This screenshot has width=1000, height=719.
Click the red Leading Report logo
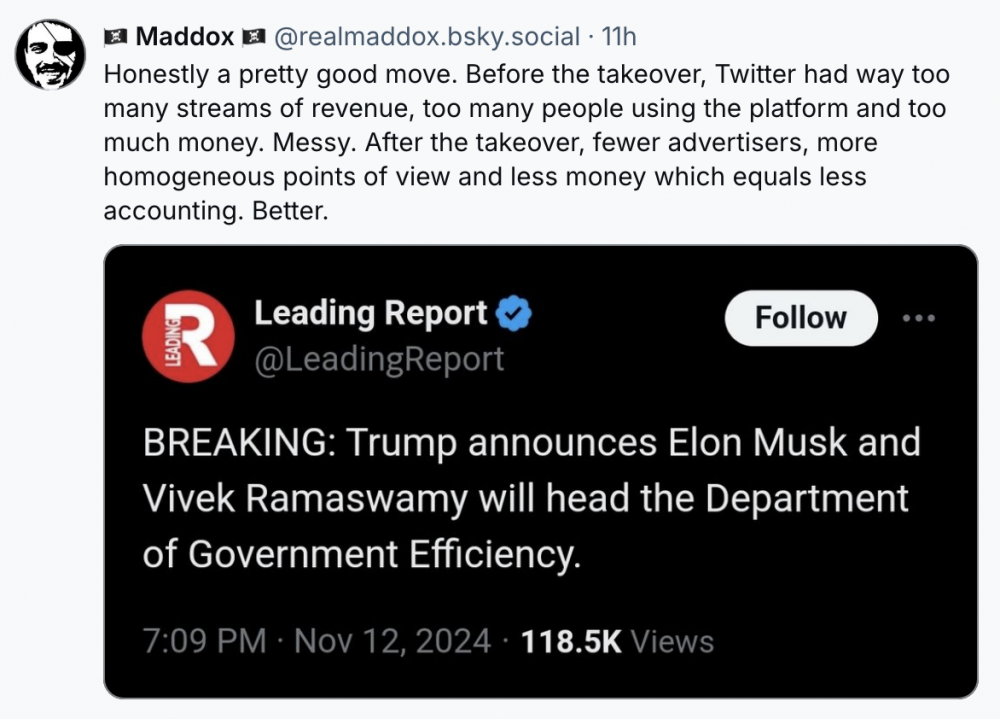coord(188,337)
